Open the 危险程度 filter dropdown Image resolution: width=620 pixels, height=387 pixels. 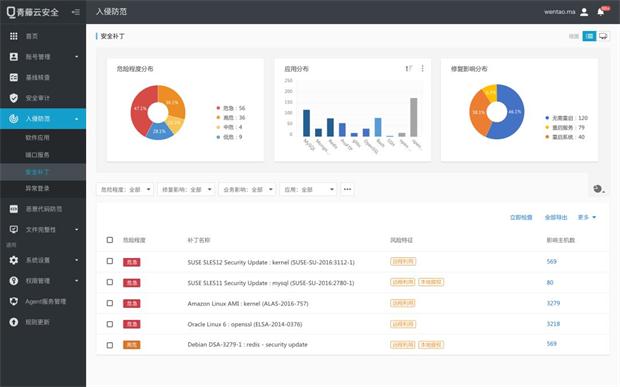click(x=125, y=189)
